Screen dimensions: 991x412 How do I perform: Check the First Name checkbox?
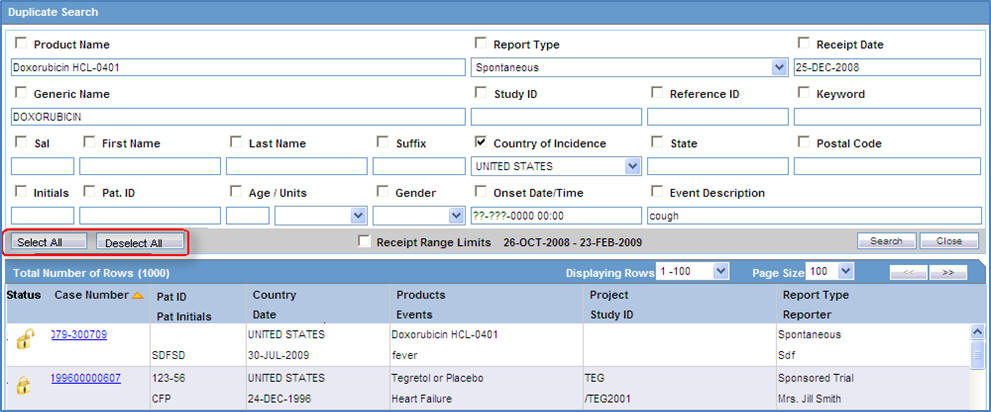(89, 142)
